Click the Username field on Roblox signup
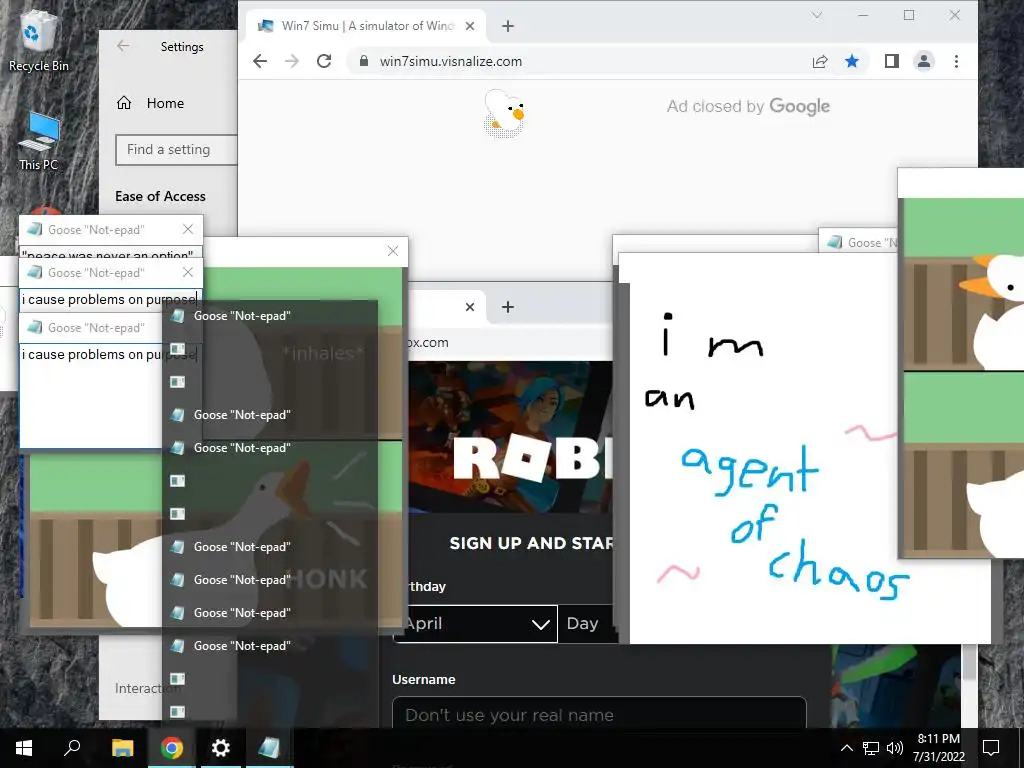 (599, 713)
